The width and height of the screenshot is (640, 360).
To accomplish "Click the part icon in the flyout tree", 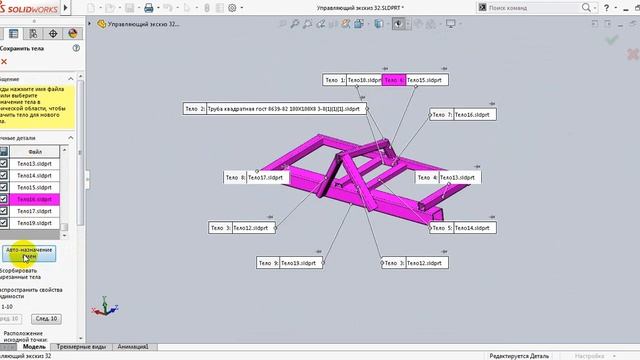I will pos(101,24).
